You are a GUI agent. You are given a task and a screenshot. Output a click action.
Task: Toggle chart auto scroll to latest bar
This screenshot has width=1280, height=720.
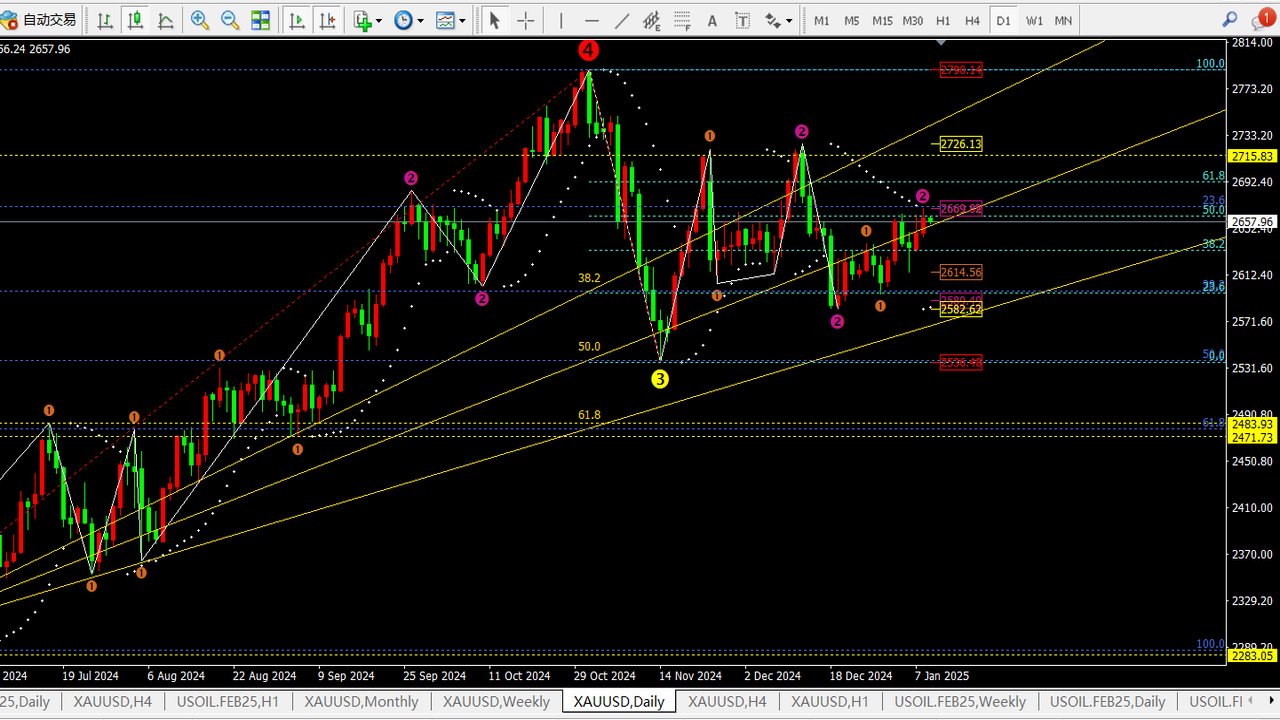[x=296, y=20]
